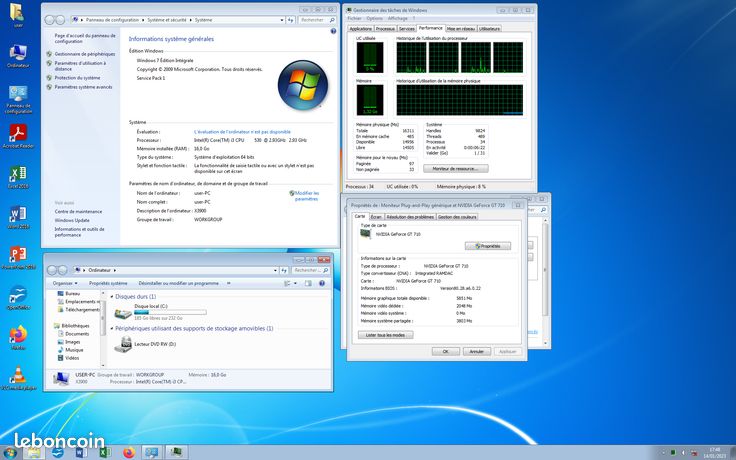This screenshot has height=460, width=736.
Task: Click the help icon in the Ordinateur toolbar
Action: 322,284
